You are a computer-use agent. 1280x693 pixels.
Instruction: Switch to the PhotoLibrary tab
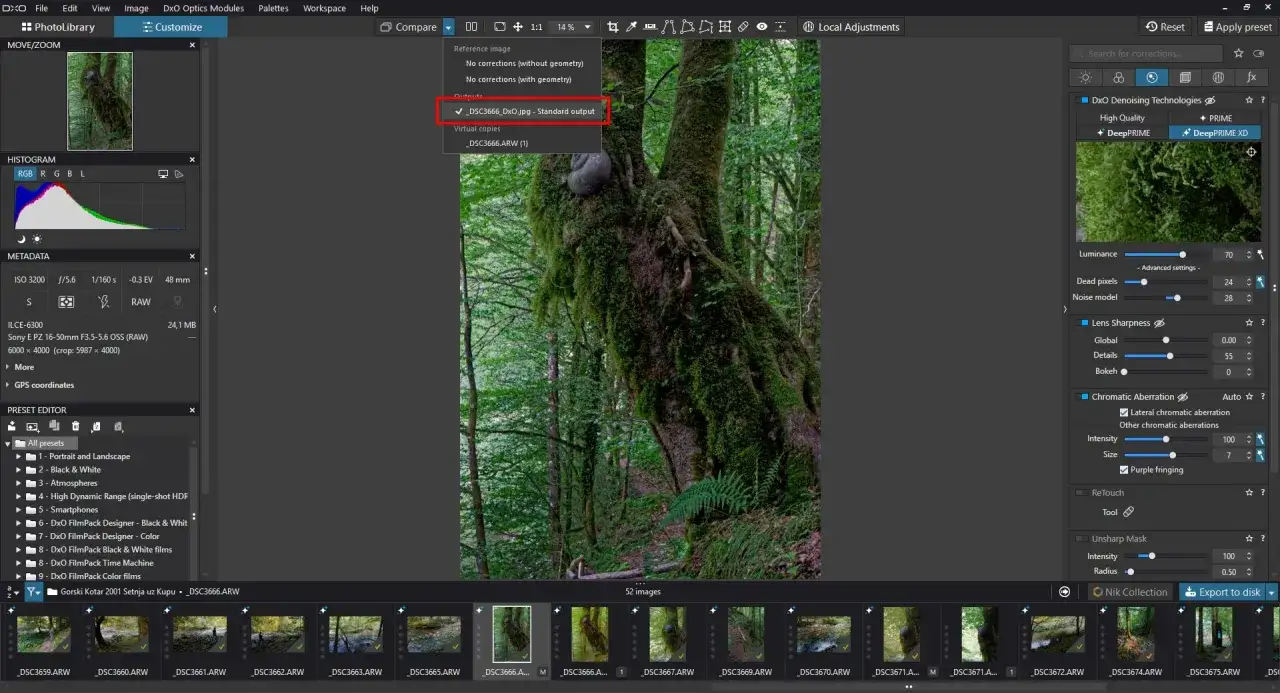click(57, 27)
